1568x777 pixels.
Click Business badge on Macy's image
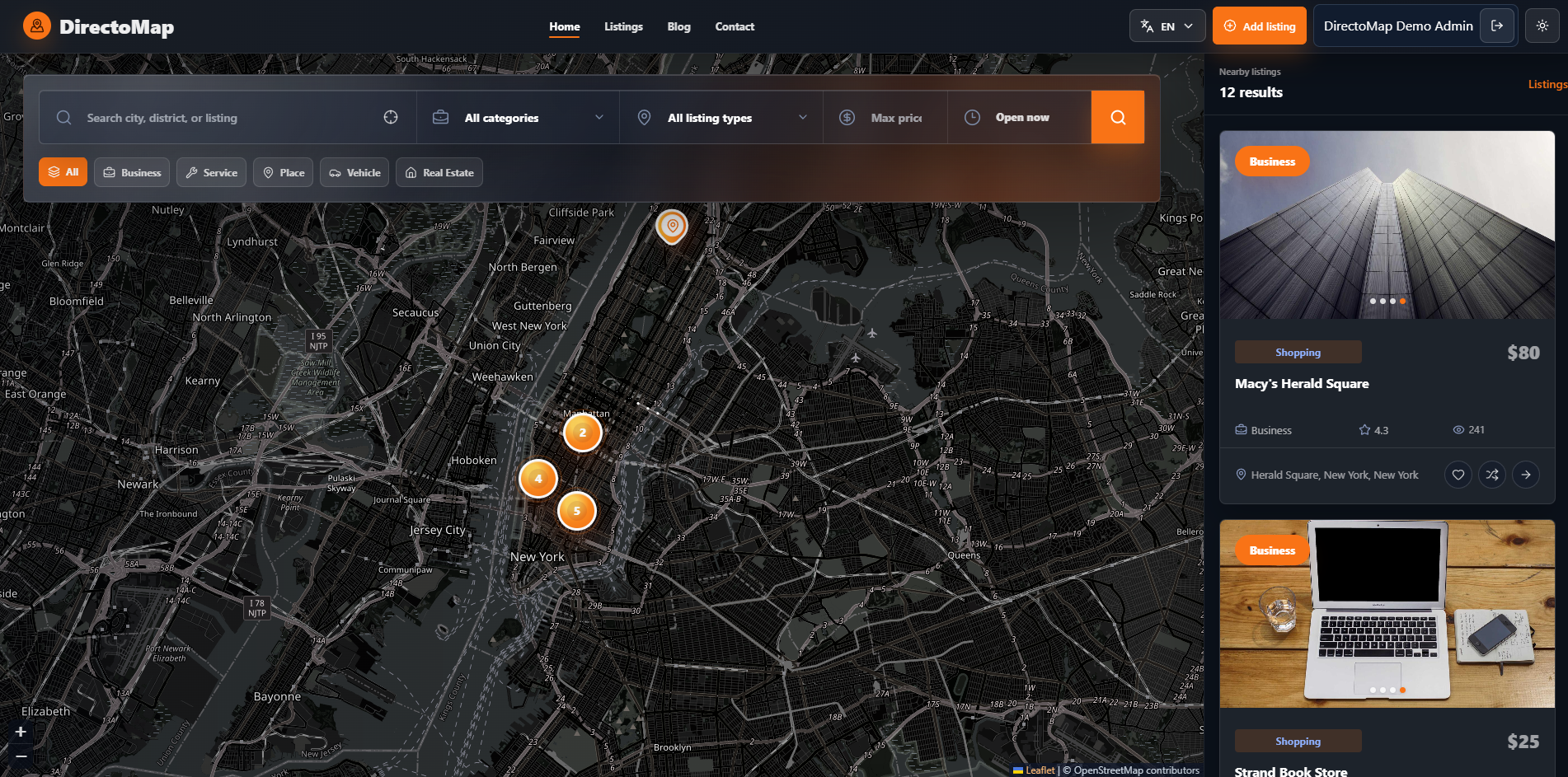coord(1272,161)
